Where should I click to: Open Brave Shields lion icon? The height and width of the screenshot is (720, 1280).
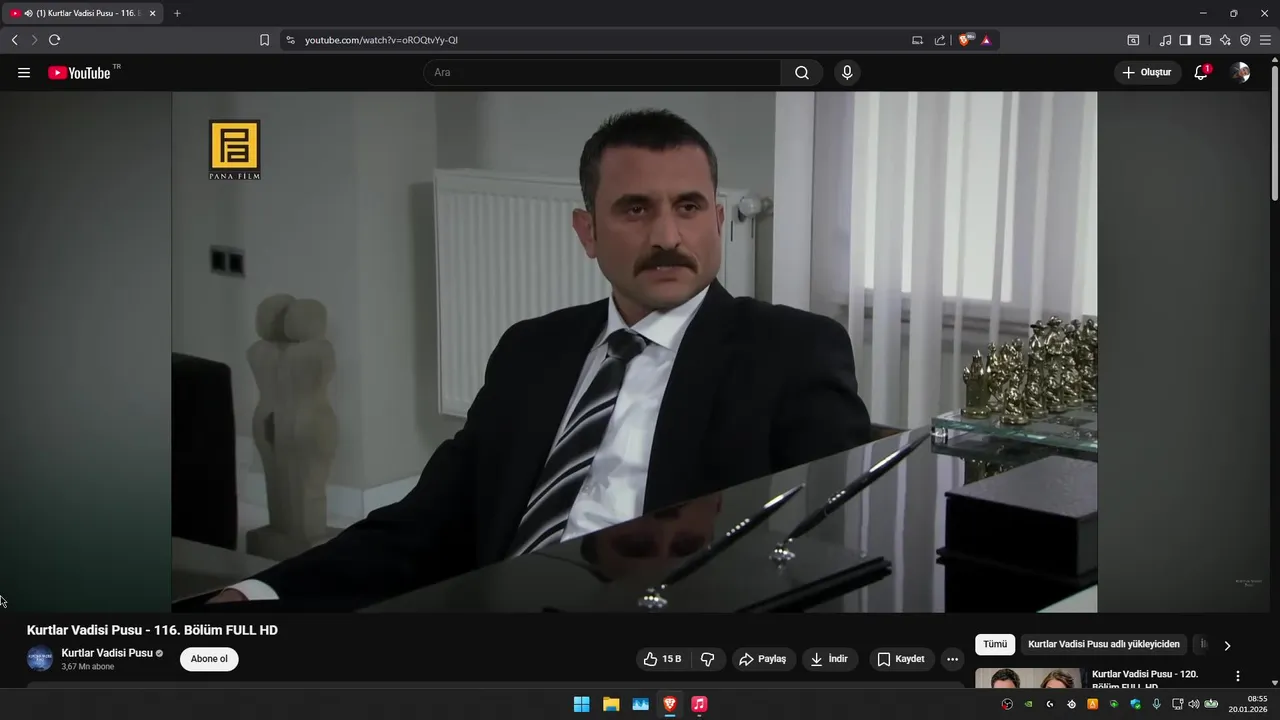(965, 40)
